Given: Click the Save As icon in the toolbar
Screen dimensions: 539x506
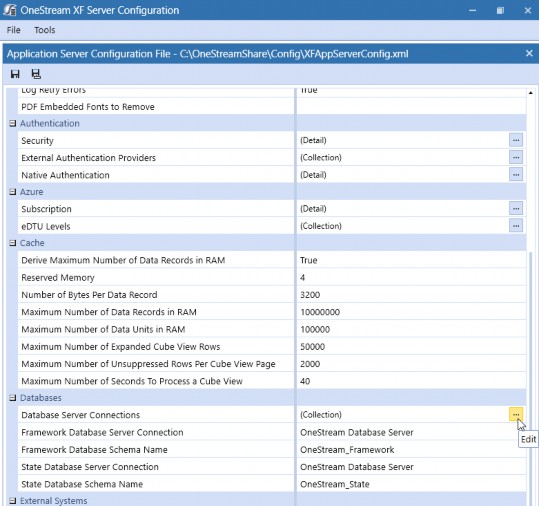Looking at the screenshot, I should coord(36,74).
